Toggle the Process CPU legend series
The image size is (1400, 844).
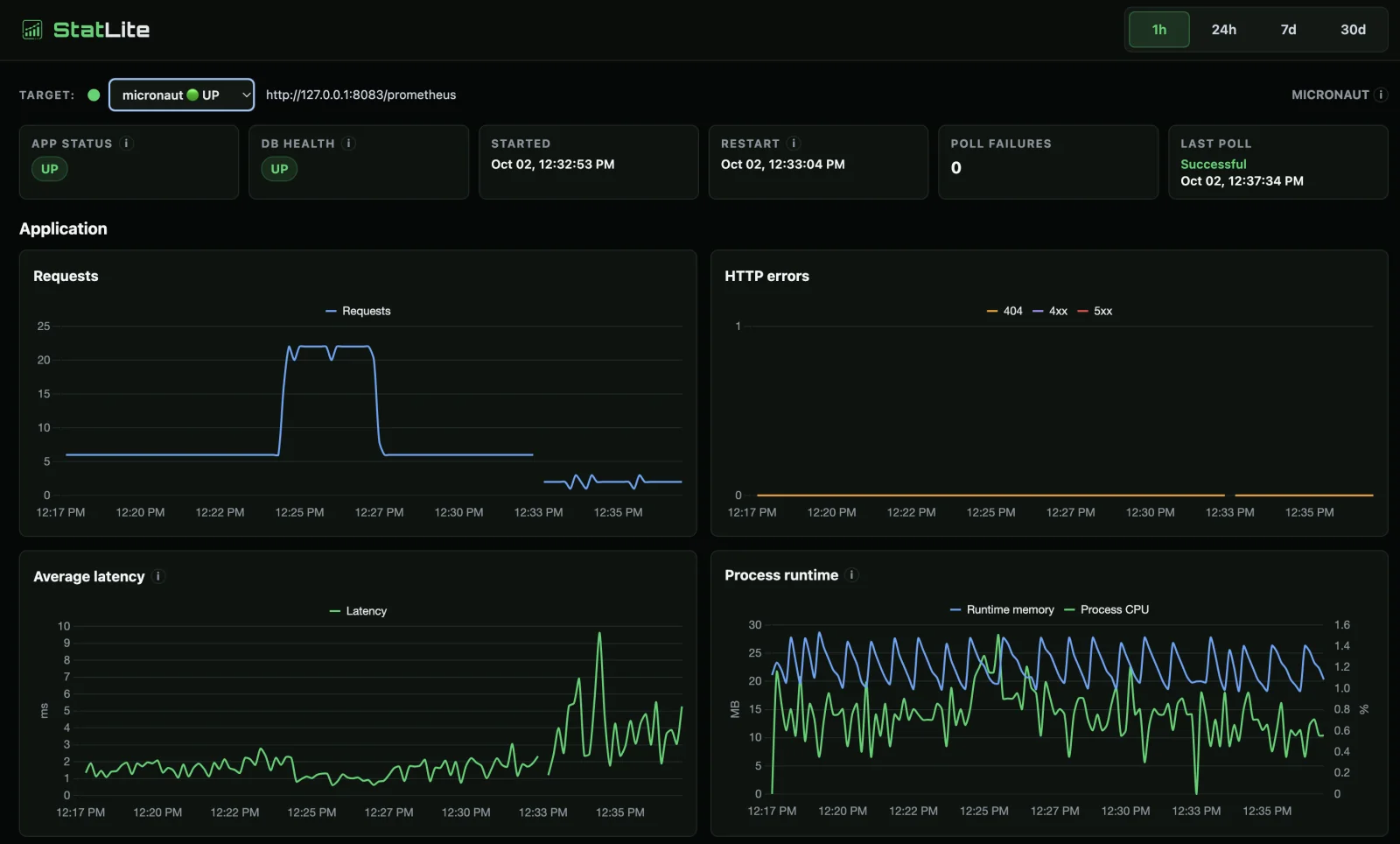click(x=1106, y=609)
